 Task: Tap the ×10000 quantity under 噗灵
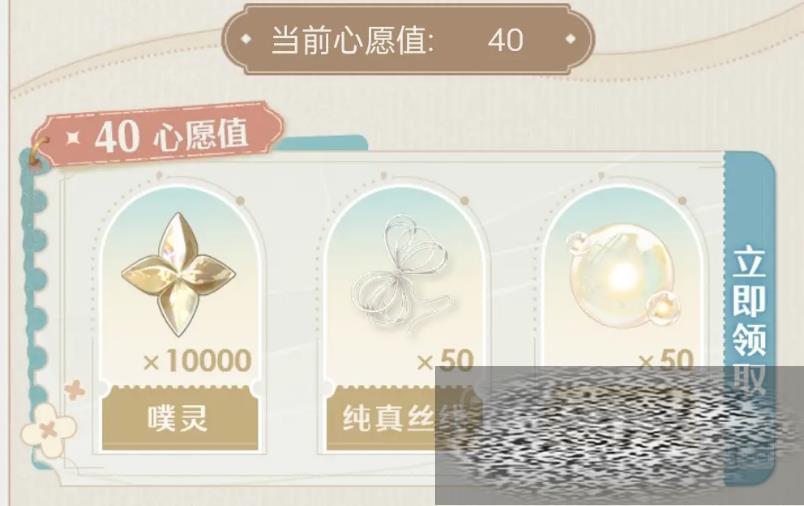point(197,361)
